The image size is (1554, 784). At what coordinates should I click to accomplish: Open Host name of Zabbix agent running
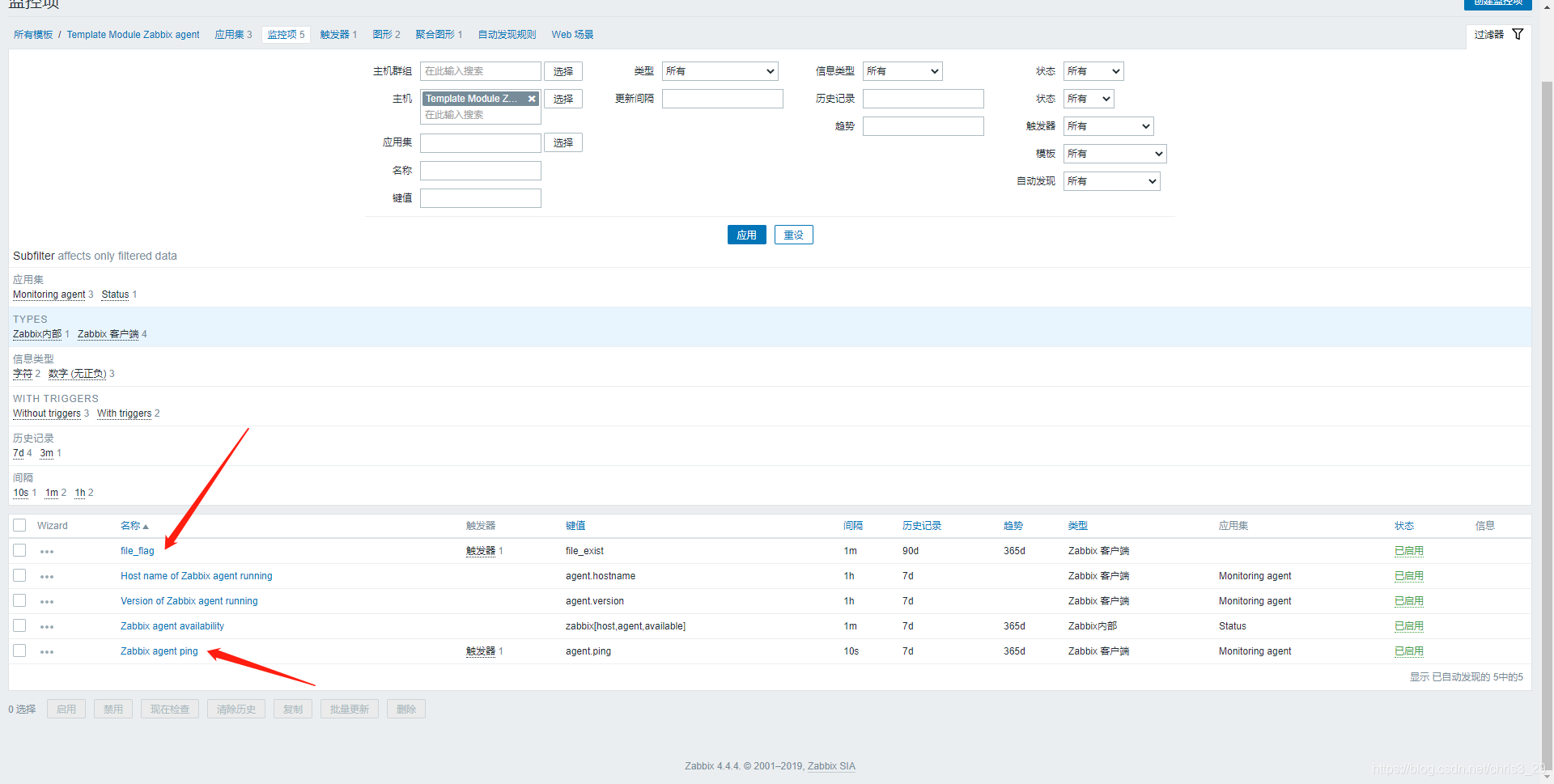(196, 576)
